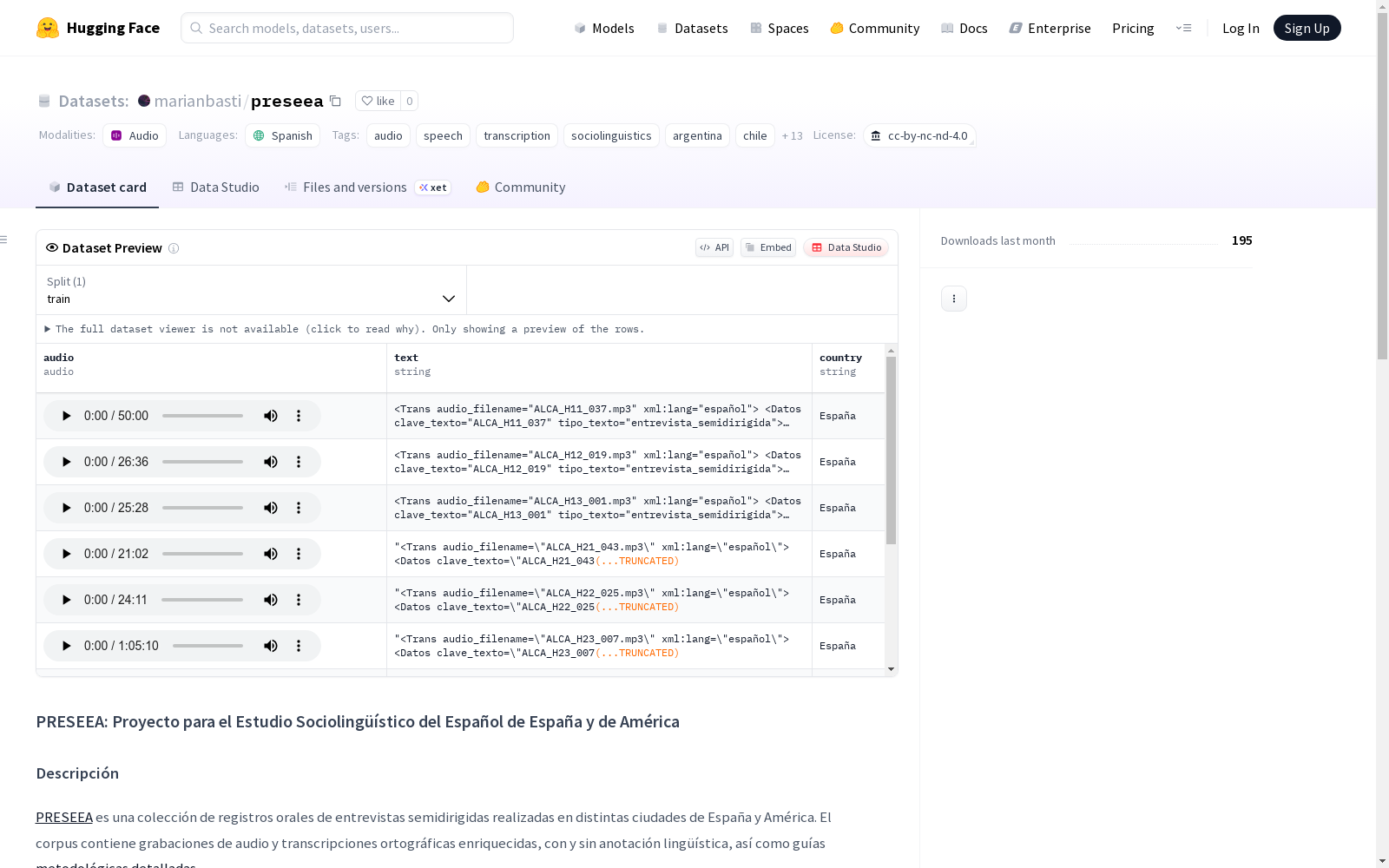This screenshot has height=868, width=1389.
Task: Click the Sign Up button
Action: [1307, 28]
